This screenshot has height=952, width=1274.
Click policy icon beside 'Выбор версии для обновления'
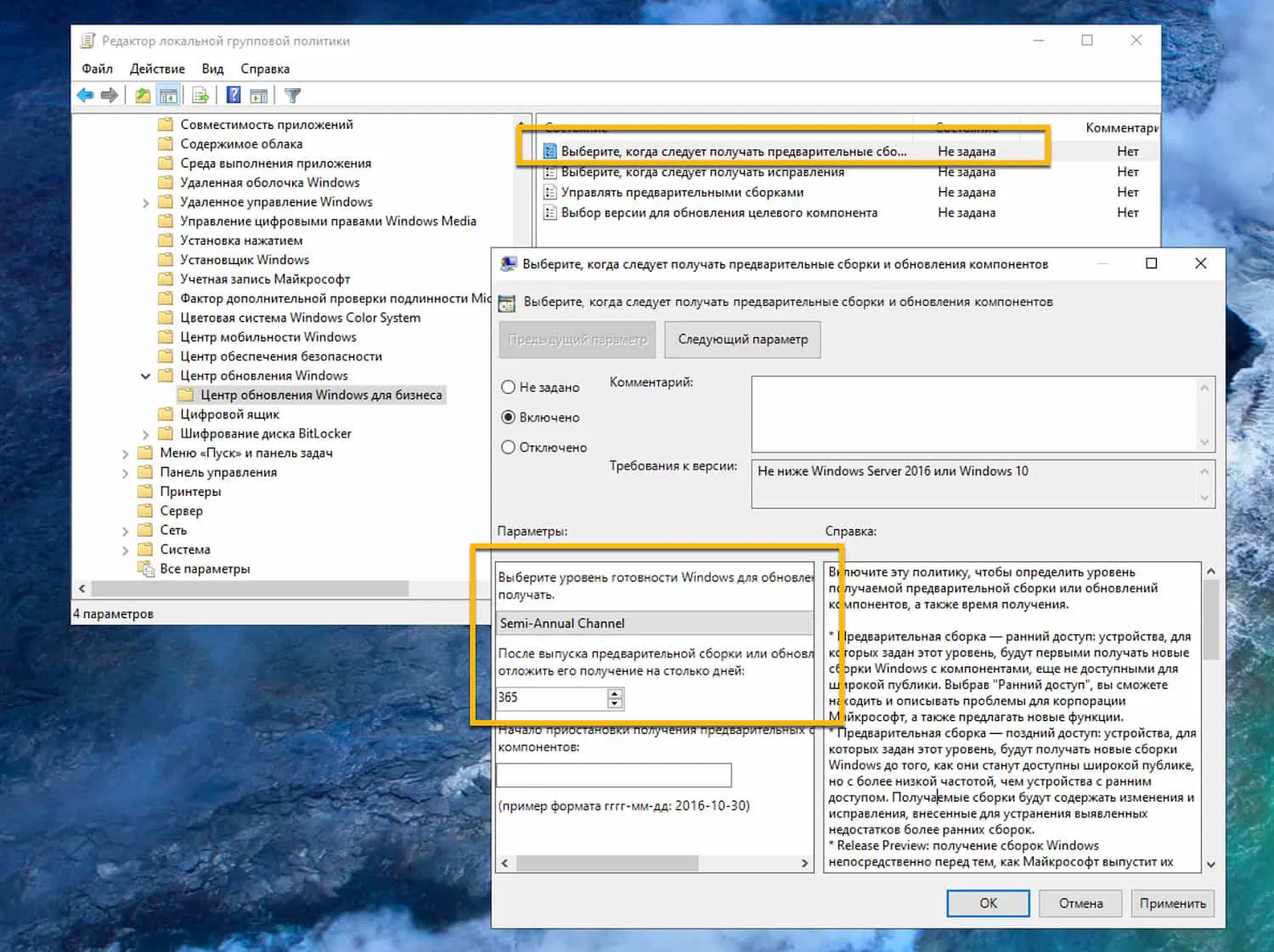click(x=550, y=213)
